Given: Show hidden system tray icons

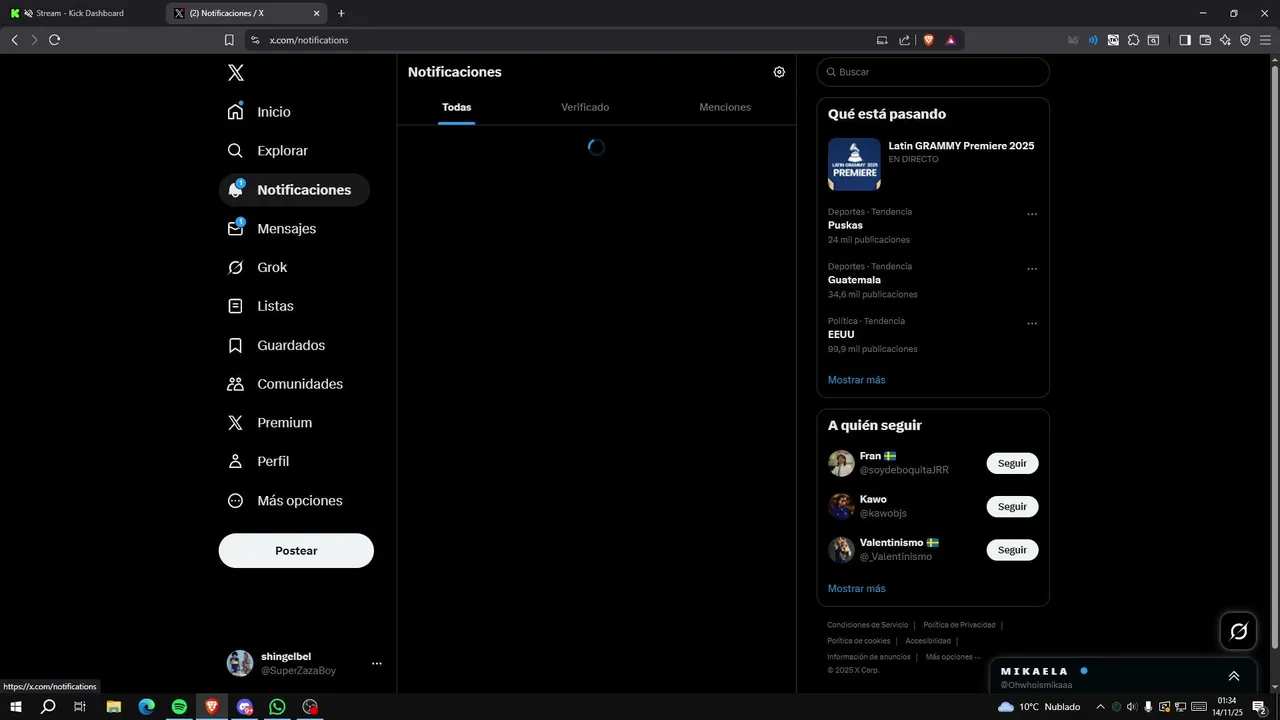Looking at the screenshot, I should [1100, 707].
